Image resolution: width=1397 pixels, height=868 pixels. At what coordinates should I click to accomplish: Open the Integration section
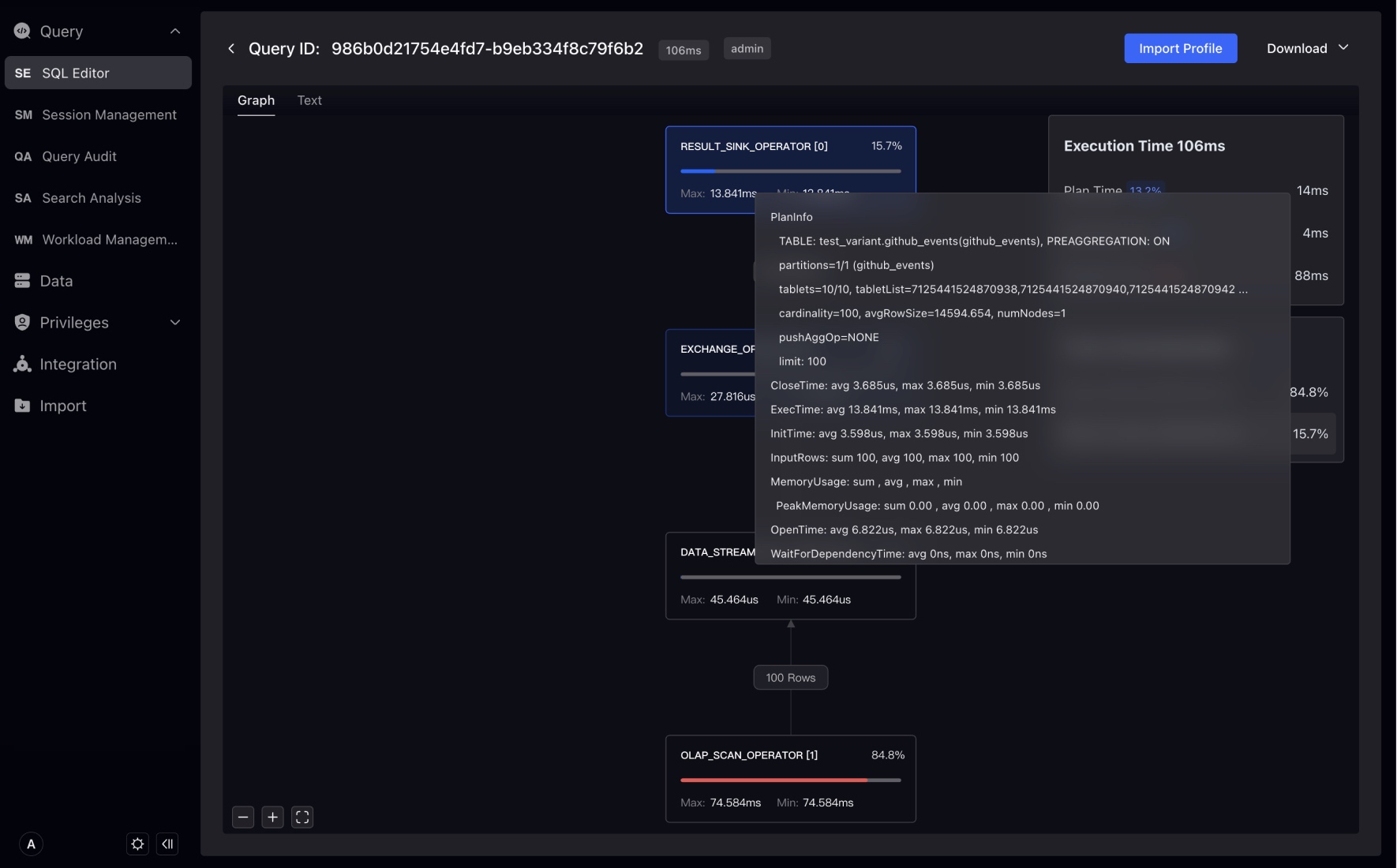tap(77, 365)
